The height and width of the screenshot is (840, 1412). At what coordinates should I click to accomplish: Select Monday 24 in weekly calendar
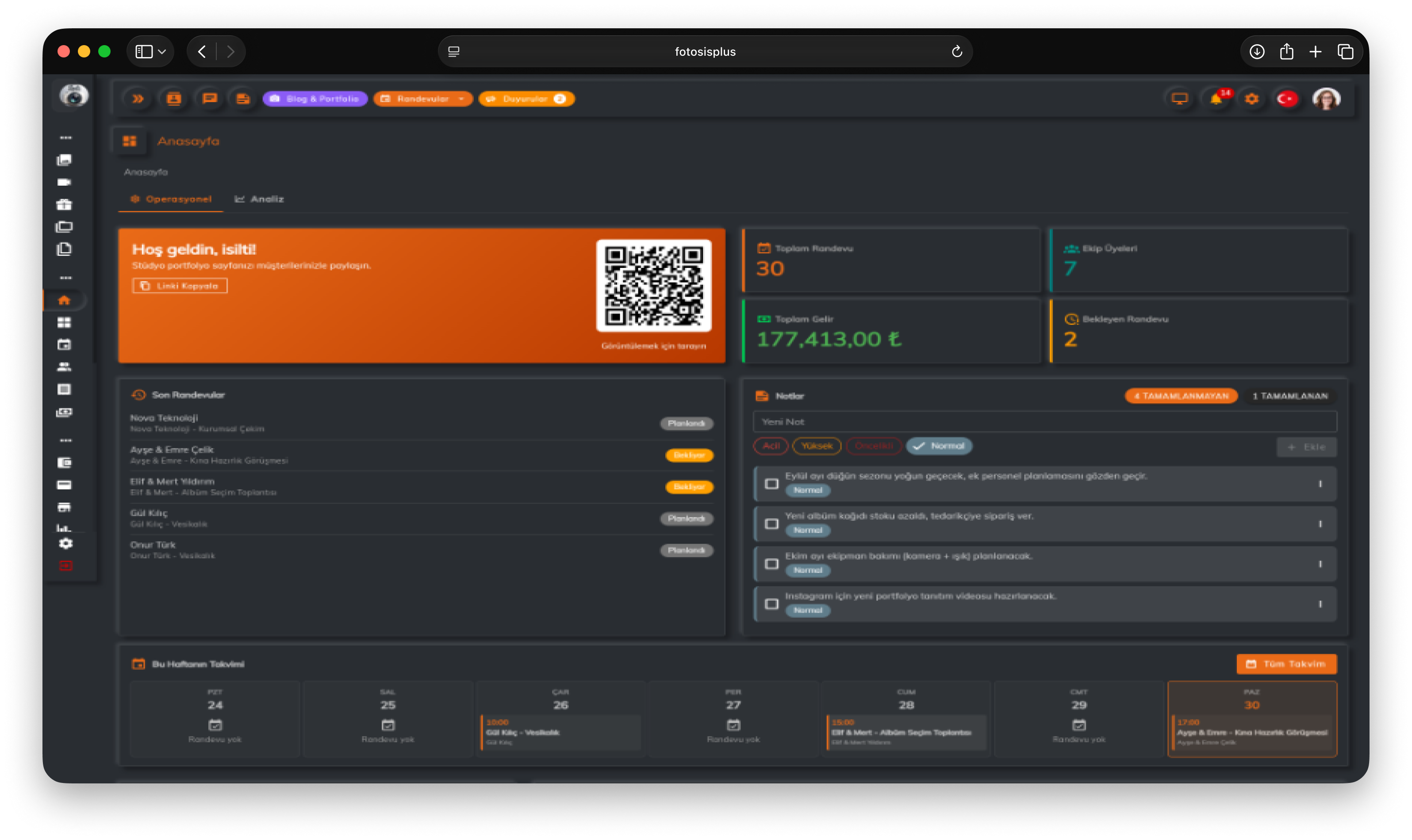[215, 719]
